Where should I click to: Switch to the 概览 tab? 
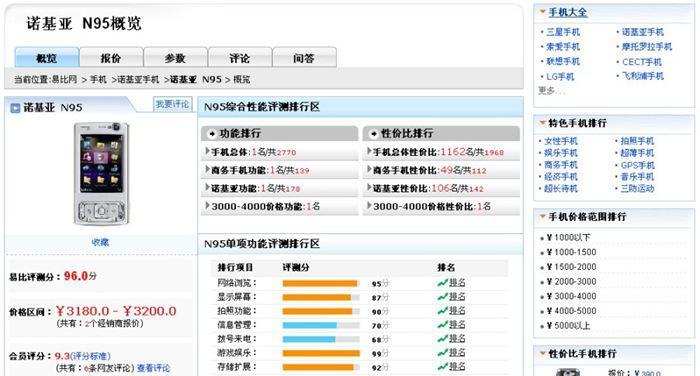click(47, 58)
